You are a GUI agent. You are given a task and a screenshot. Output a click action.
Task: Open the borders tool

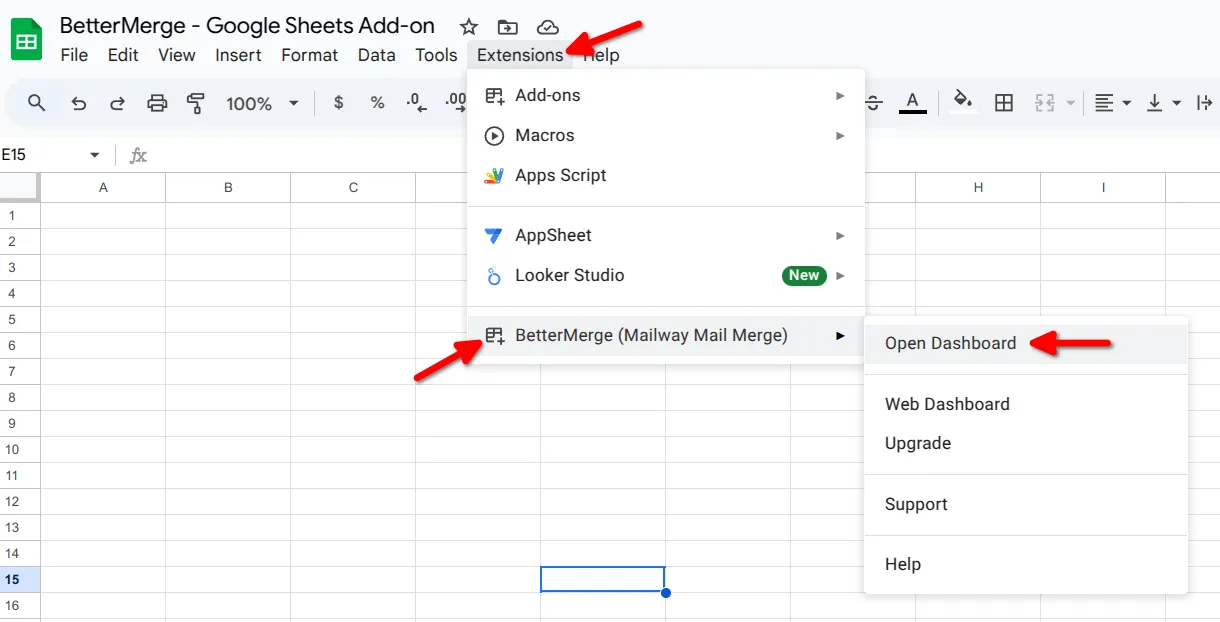click(x=1003, y=102)
